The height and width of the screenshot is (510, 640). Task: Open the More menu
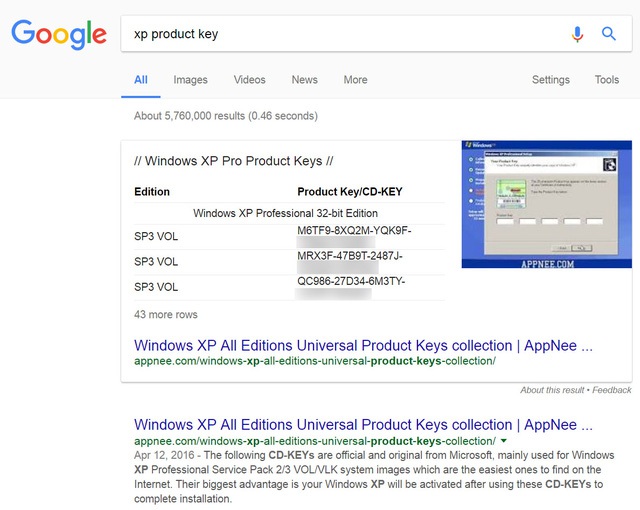pos(355,80)
